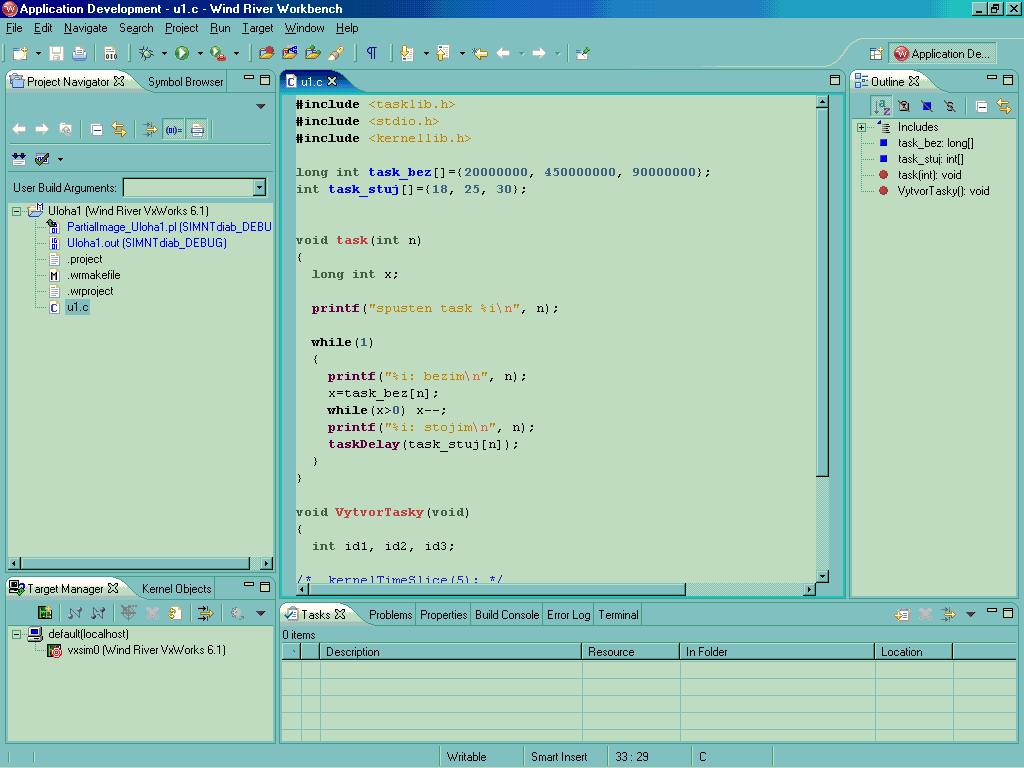Expand the Includes node in Outline
Viewport: 1024px width, 768px height.
pyautogui.click(x=861, y=127)
